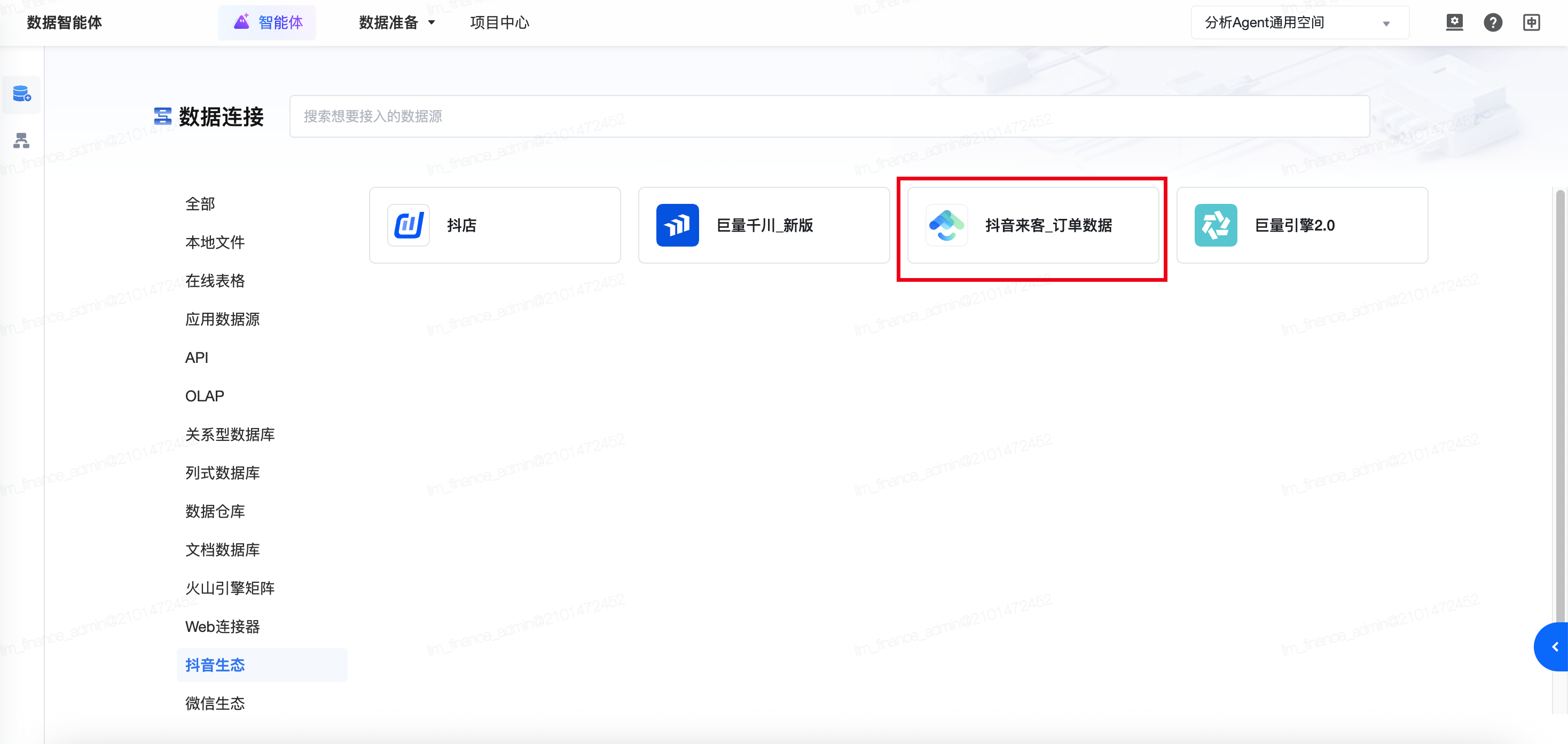Click the data source search field
The image size is (1568, 744).
[829, 116]
